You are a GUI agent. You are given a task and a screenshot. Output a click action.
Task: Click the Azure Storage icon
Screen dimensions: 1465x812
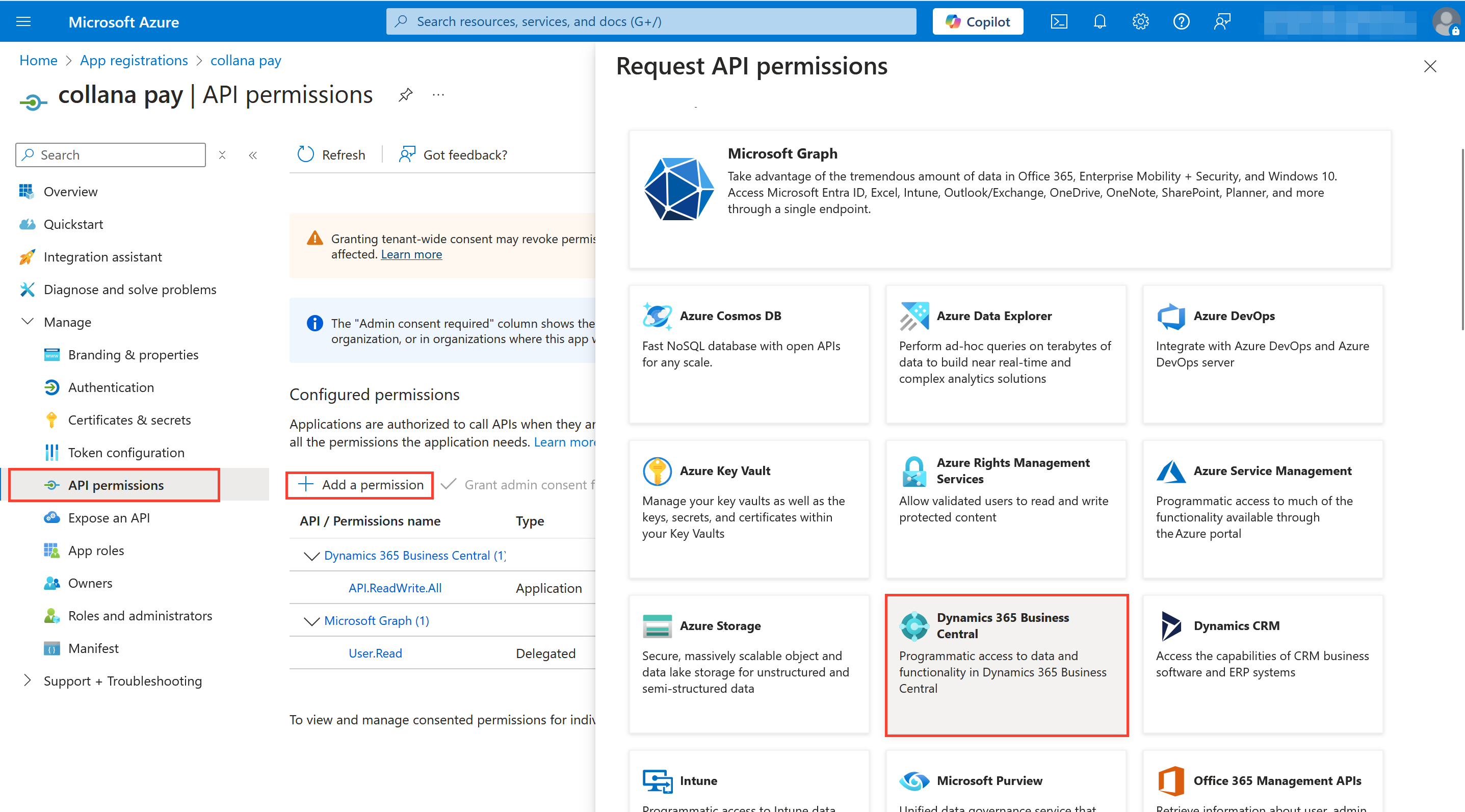click(x=657, y=625)
